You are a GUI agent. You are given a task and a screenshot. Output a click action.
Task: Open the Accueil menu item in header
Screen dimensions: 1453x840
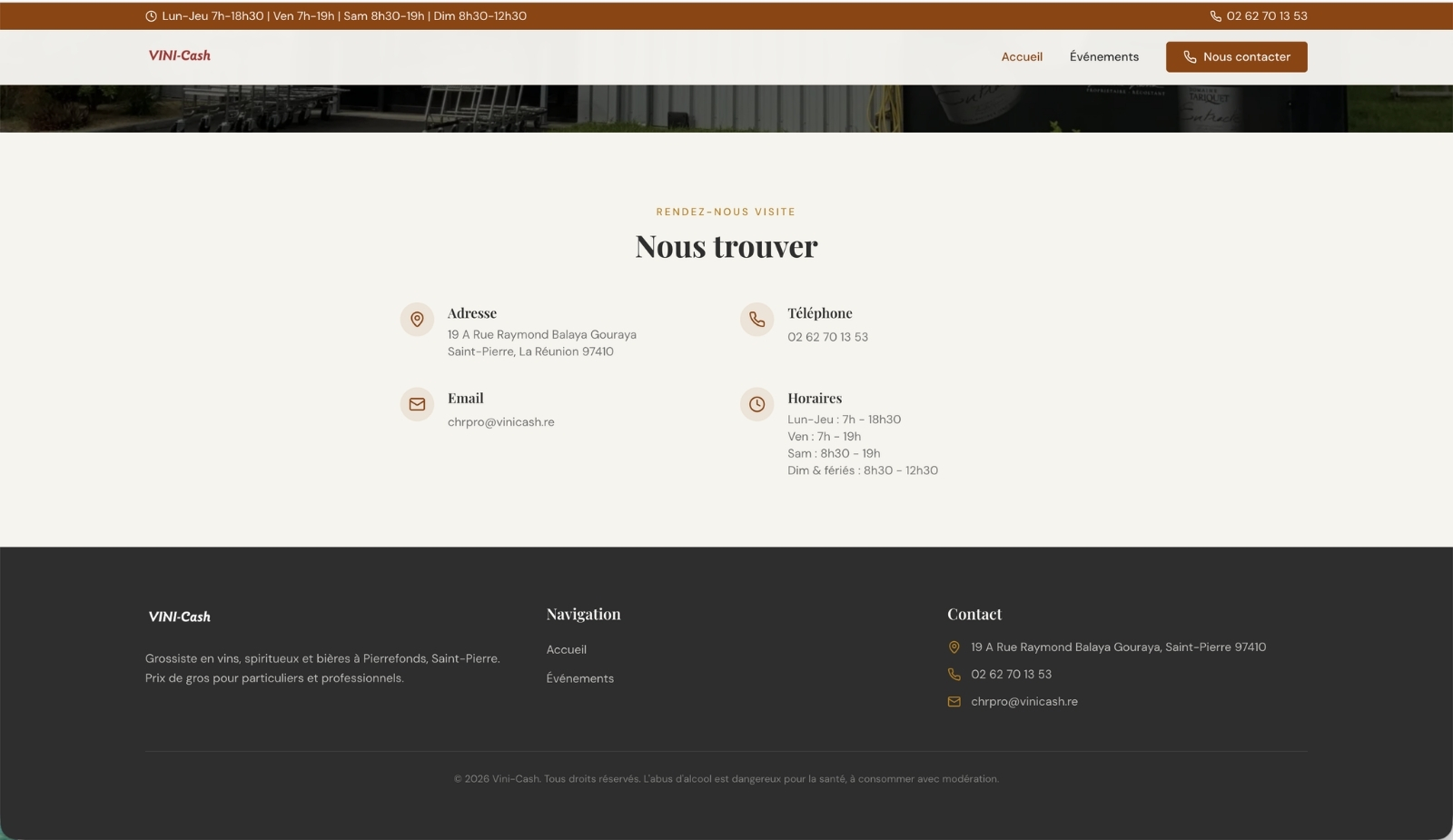(1022, 57)
